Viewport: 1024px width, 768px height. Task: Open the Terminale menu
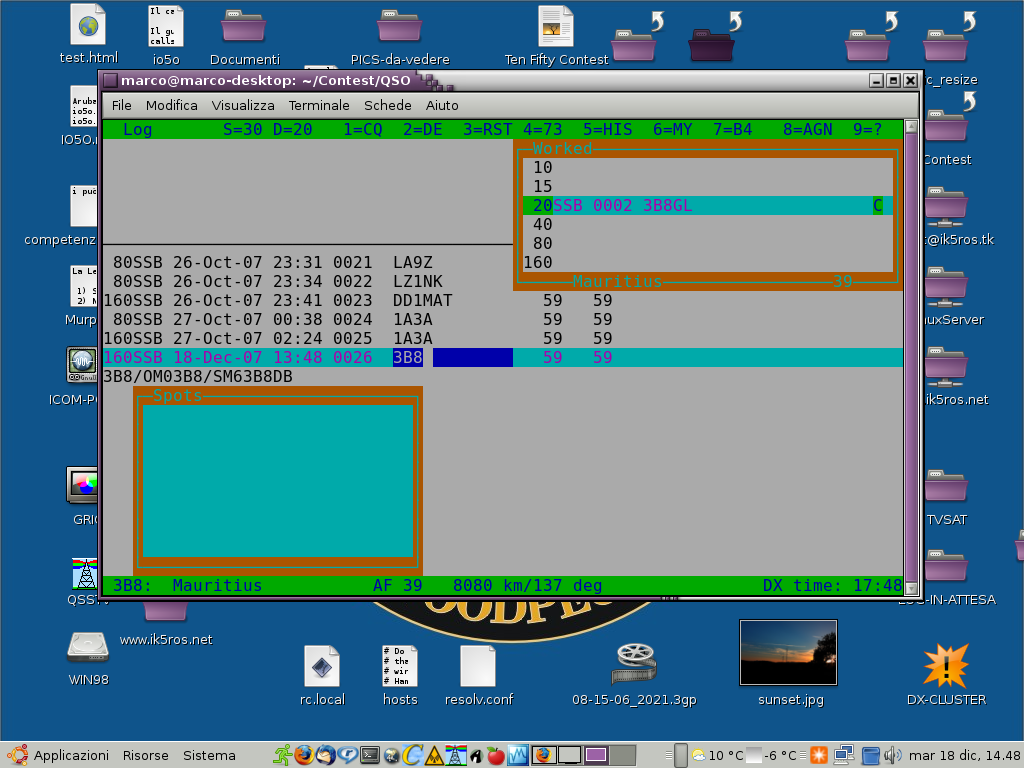(x=319, y=105)
